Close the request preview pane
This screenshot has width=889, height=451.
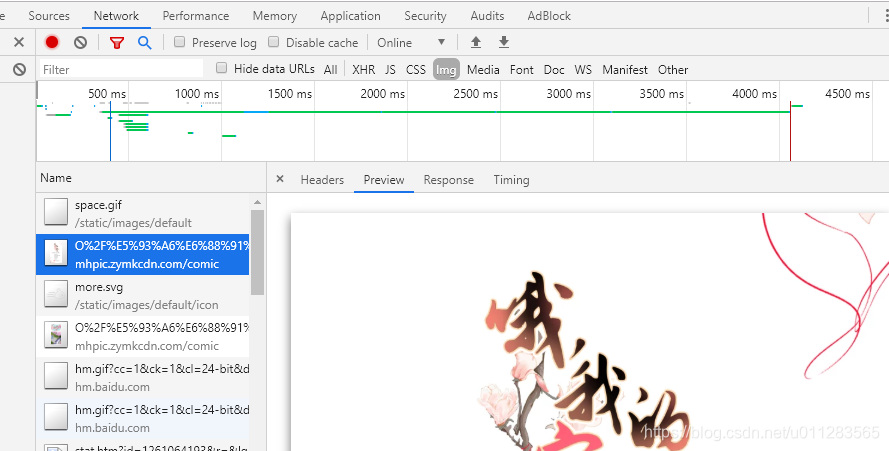[x=280, y=179]
